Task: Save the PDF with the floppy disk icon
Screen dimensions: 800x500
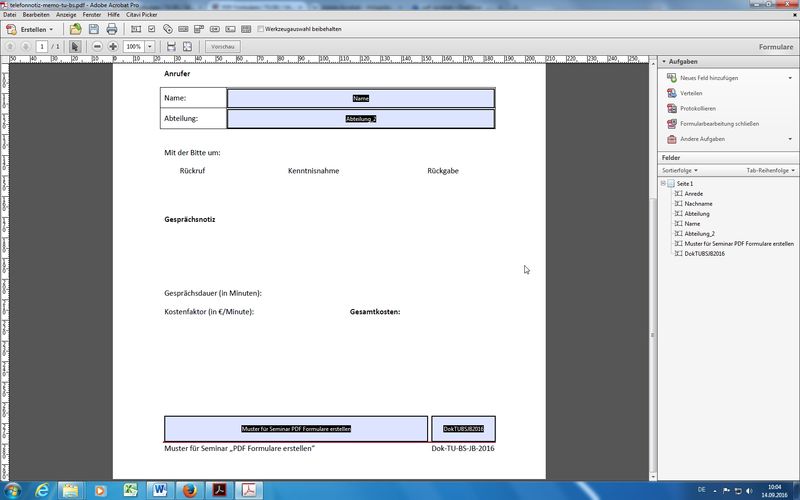Action: click(94, 29)
